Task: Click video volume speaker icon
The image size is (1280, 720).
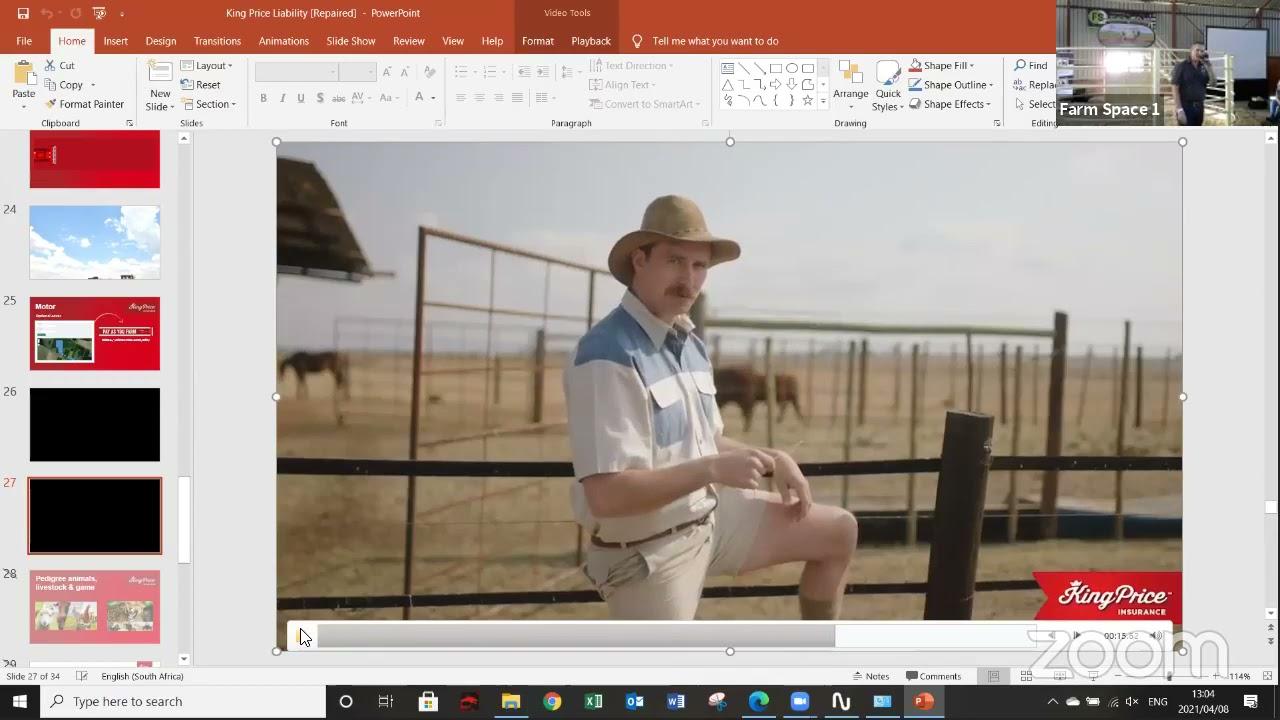Action: 1156,636
